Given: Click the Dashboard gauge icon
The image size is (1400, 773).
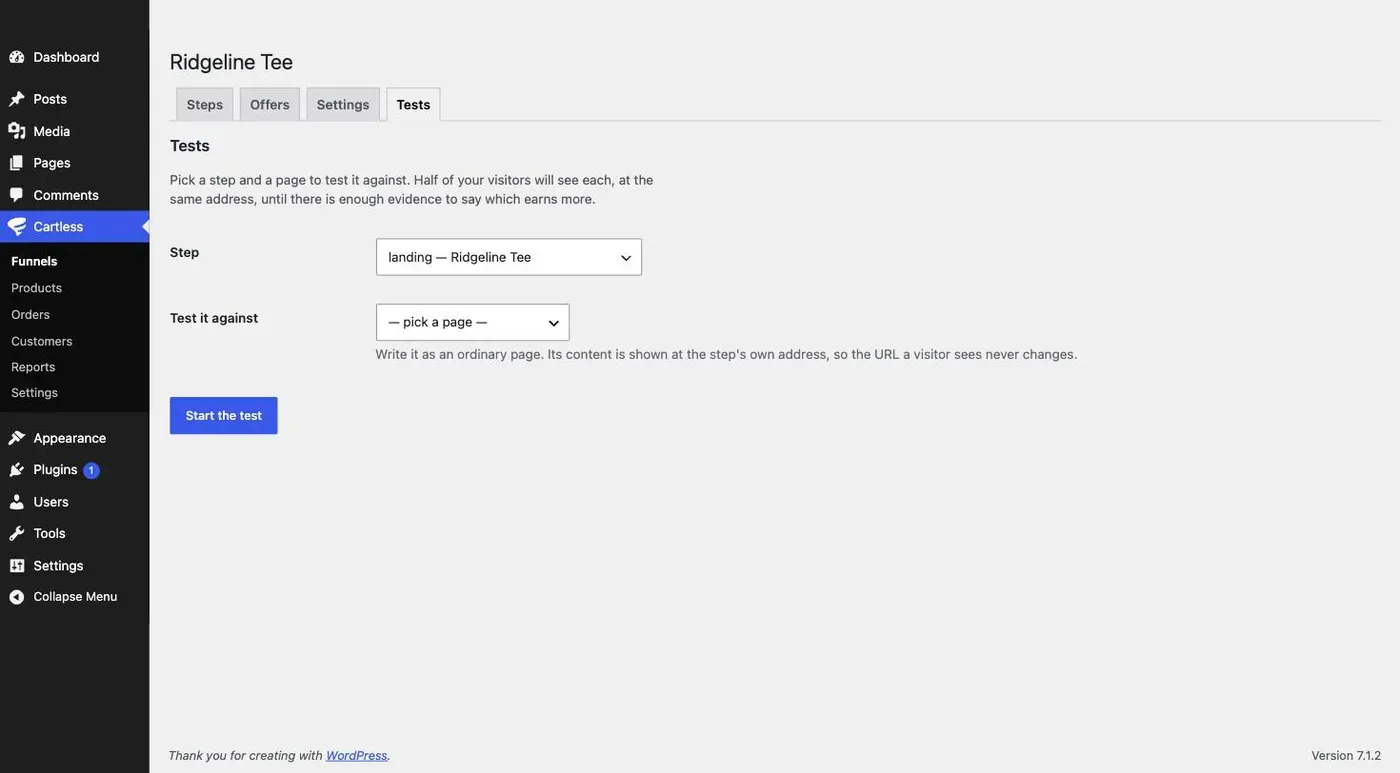Looking at the screenshot, I should (17, 57).
